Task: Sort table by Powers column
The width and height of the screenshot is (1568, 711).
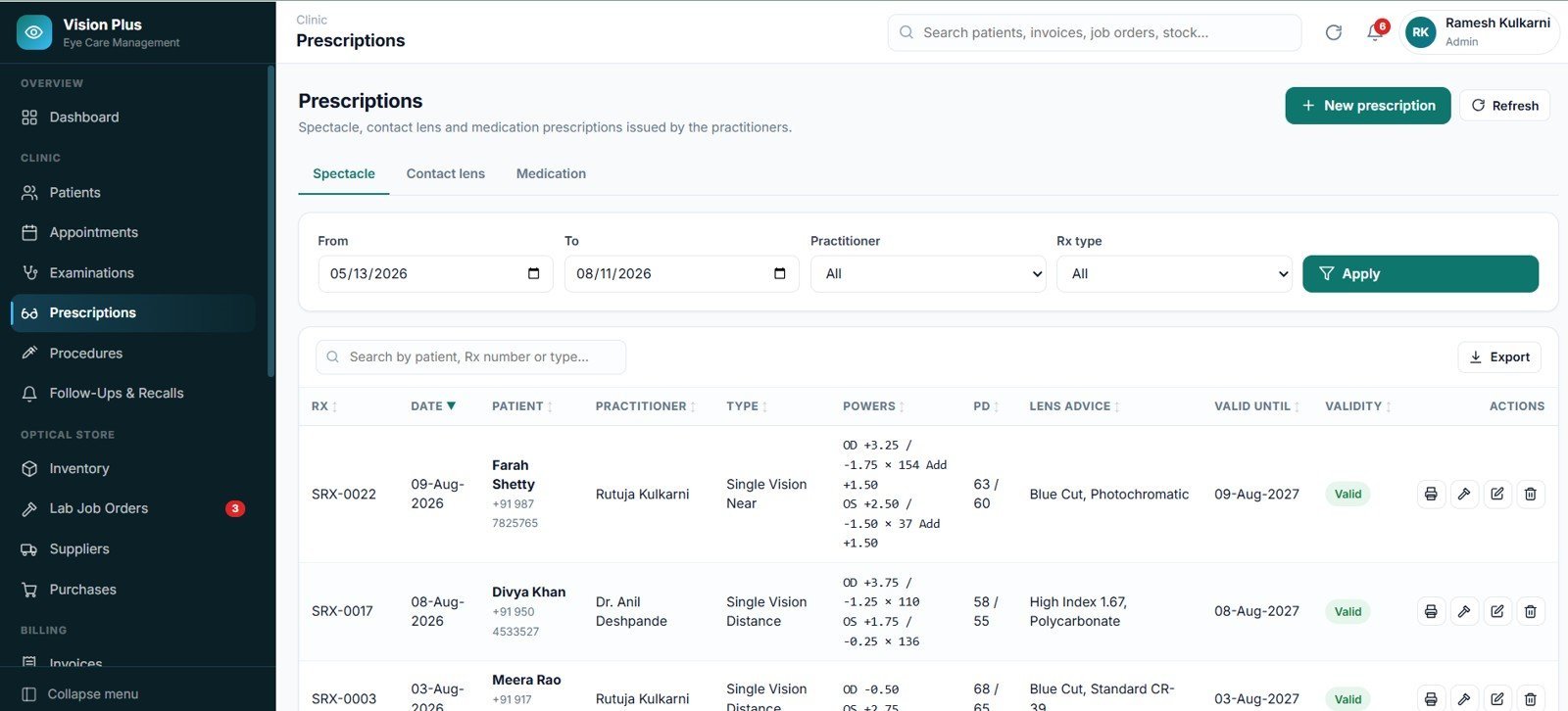Action: [x=873, y=406]
